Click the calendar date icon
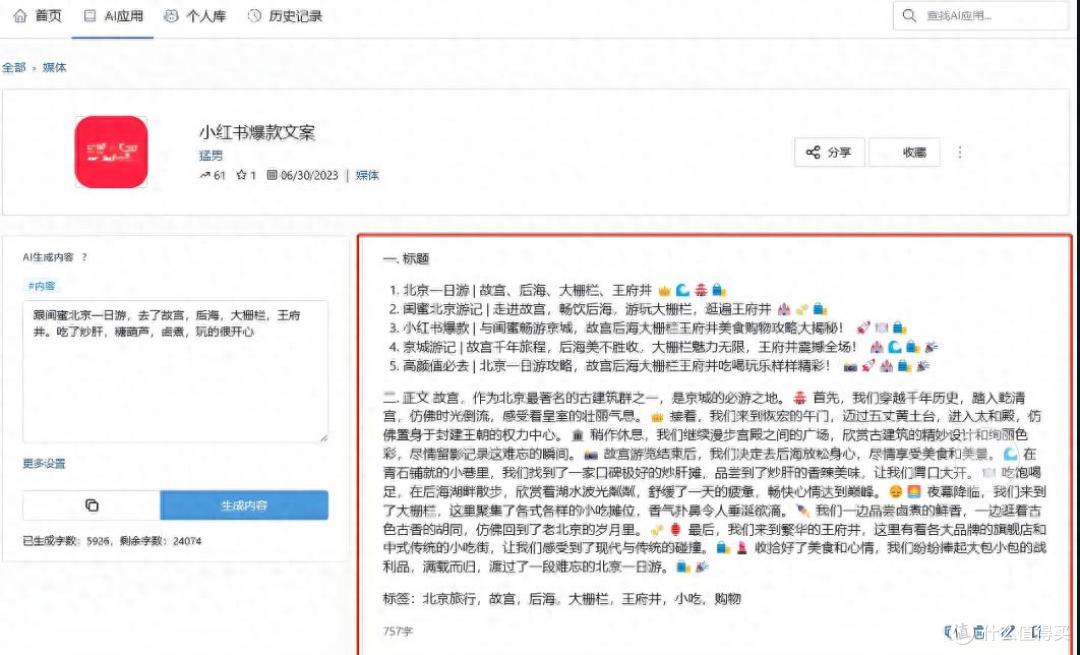The width and height of the screenshot is (1080, 655). click(272, 176)
